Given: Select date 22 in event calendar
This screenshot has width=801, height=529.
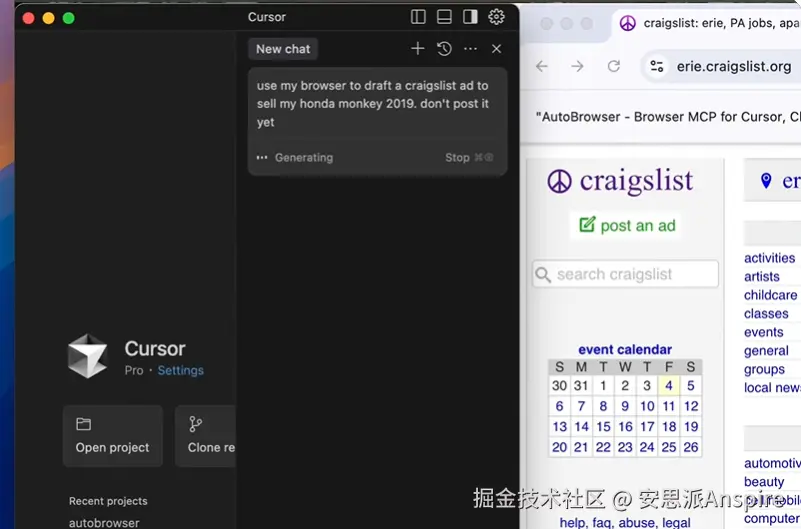Looking at the screenshot, I should [x=603, y=447].
